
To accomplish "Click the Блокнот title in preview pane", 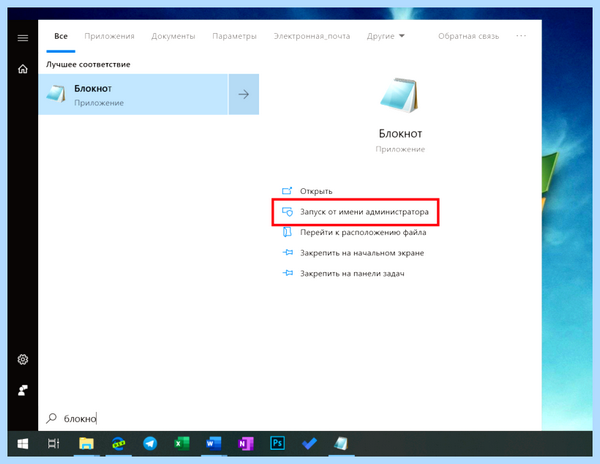I will (x=400, y=134).
